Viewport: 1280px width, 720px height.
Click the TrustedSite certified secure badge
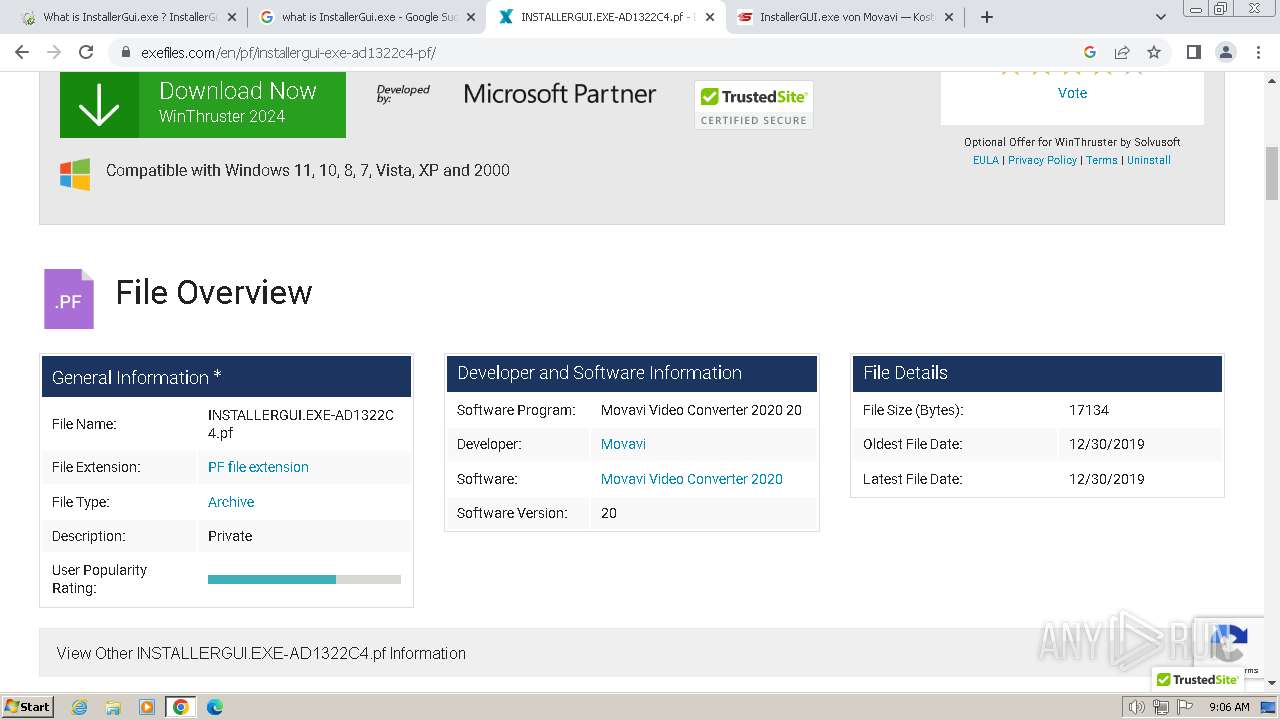coord(754,105)
